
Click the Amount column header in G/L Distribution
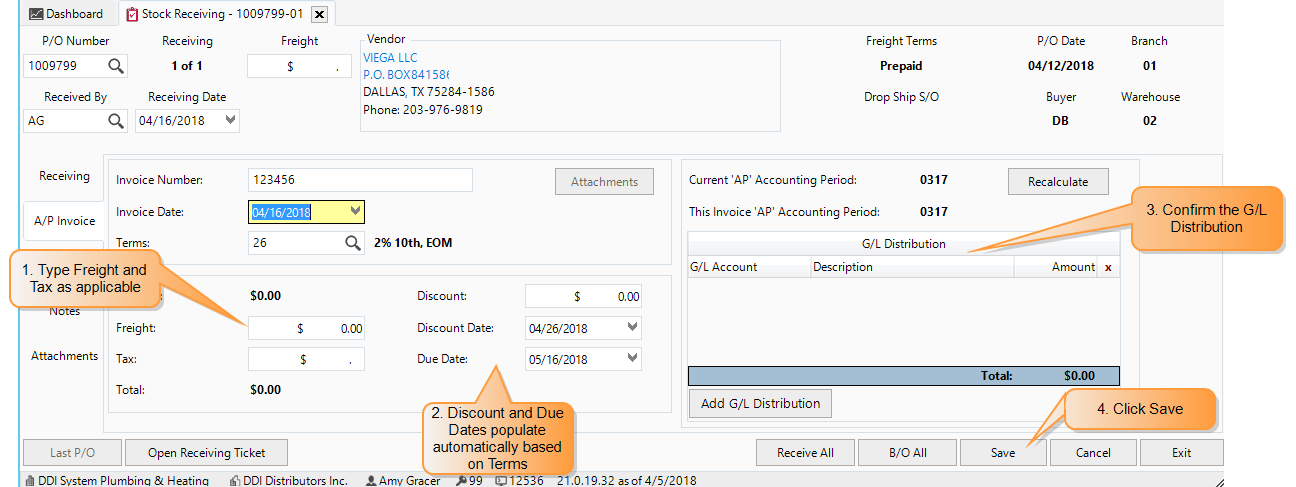point(1057,267)
